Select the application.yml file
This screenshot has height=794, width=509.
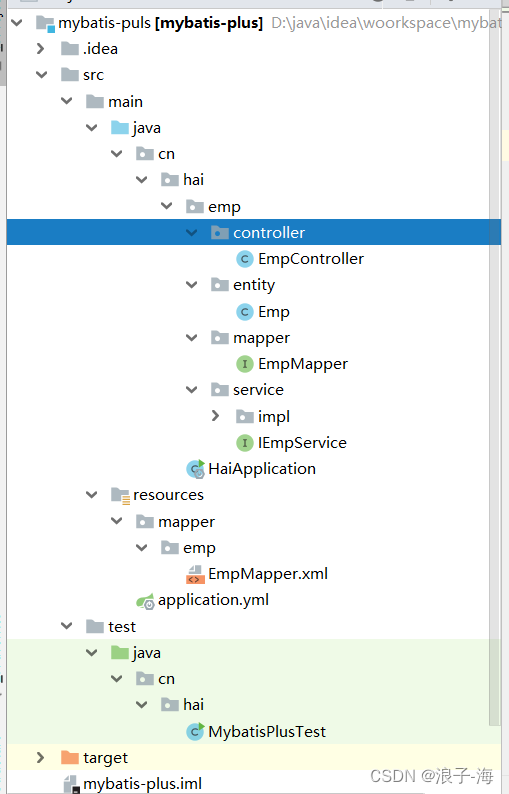[213, 600]
